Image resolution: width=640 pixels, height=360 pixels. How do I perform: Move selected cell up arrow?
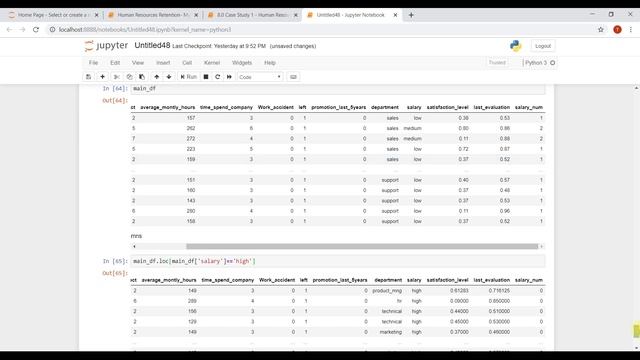click(x=156, y=77)
